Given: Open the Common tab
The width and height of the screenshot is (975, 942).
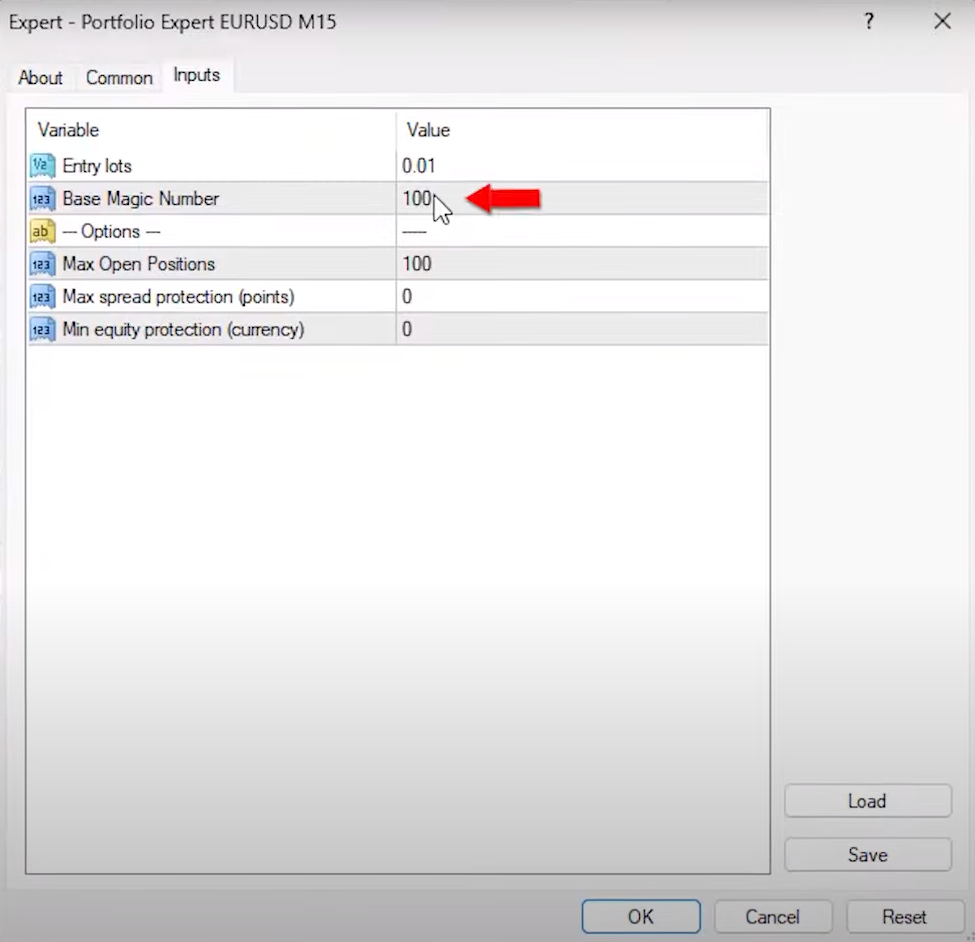Looking at the screenshot, I should (119, 78).
